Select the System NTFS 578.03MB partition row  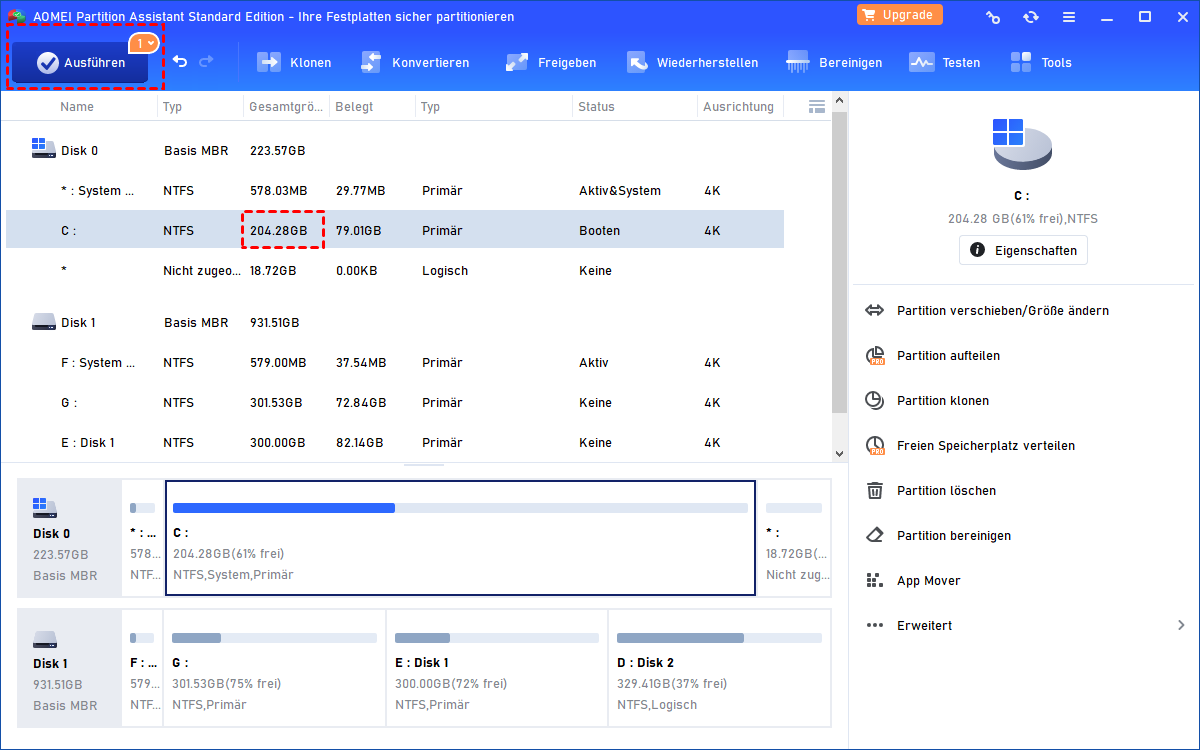(395, 191)
